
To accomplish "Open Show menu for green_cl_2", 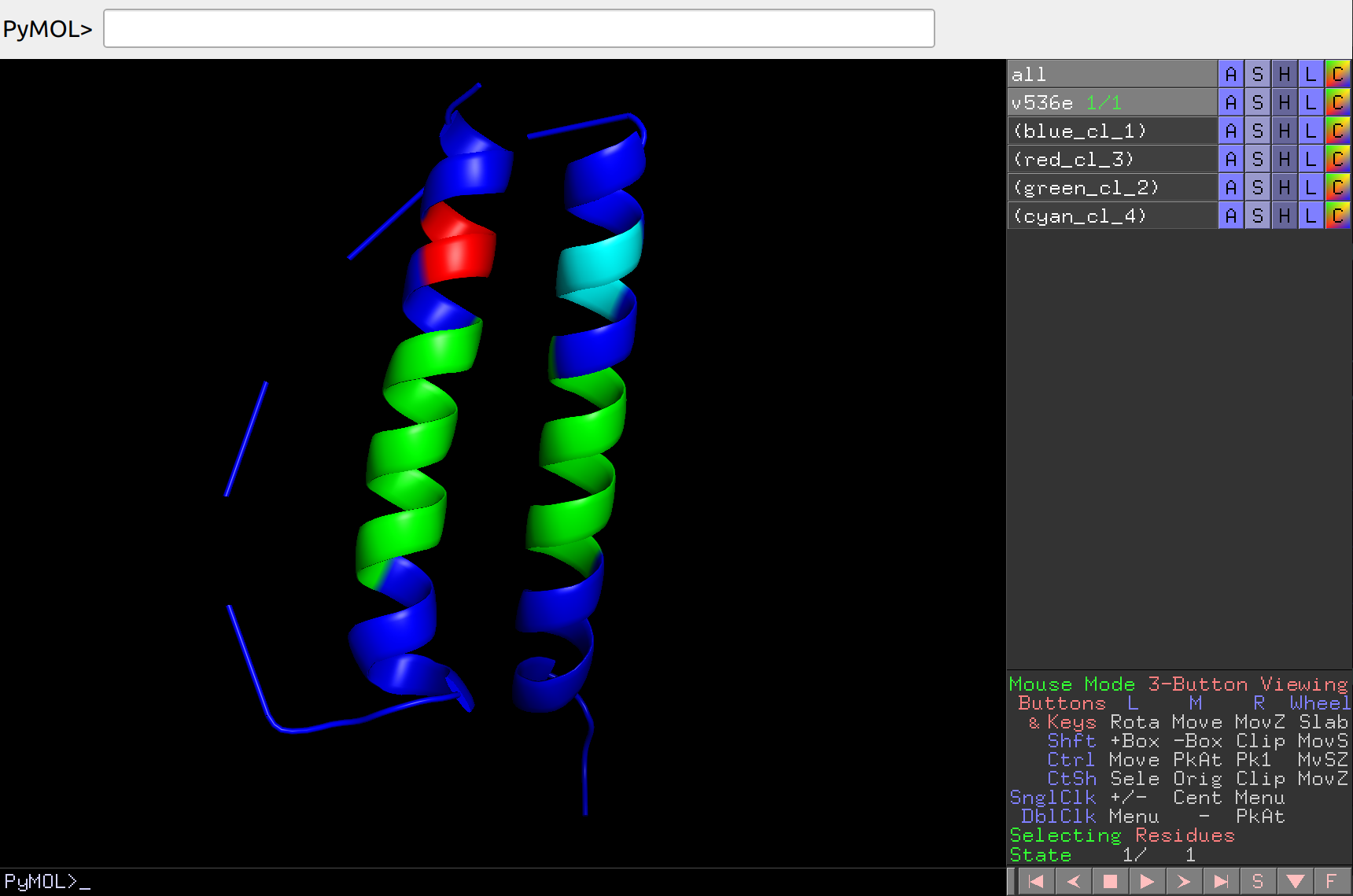I will click(1258, 187).
